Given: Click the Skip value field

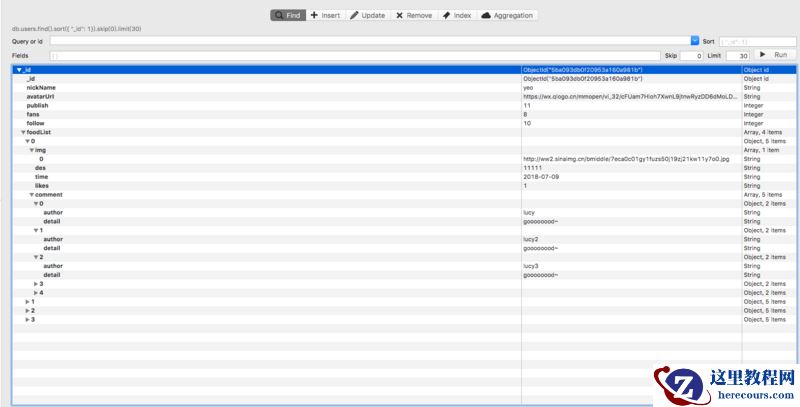Looking at the screenshot, I should coord(691,56).
